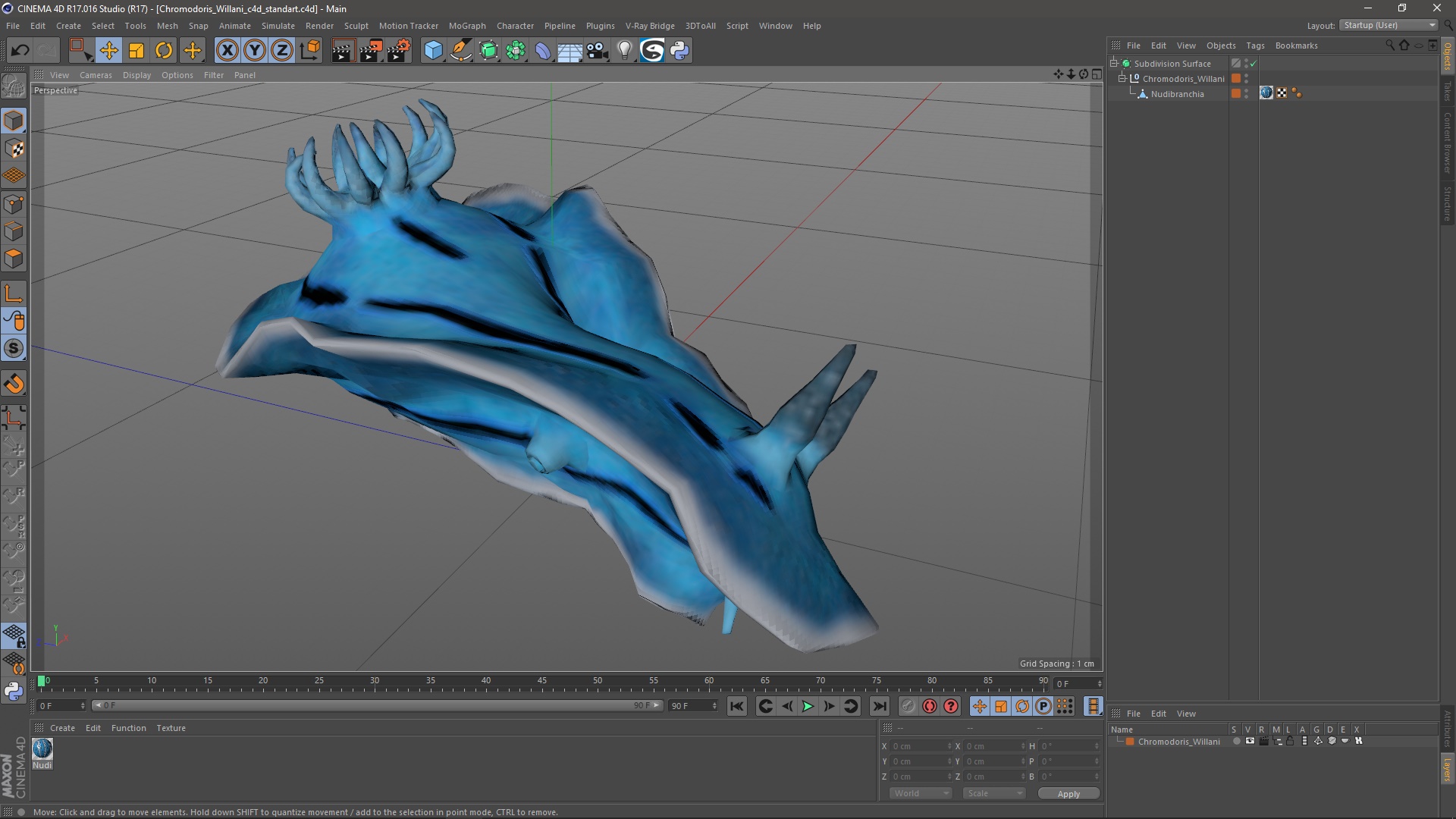
Task: Toggle Chromodoris_Willani layer visibility eye
Action: (x=1250, y=741)
